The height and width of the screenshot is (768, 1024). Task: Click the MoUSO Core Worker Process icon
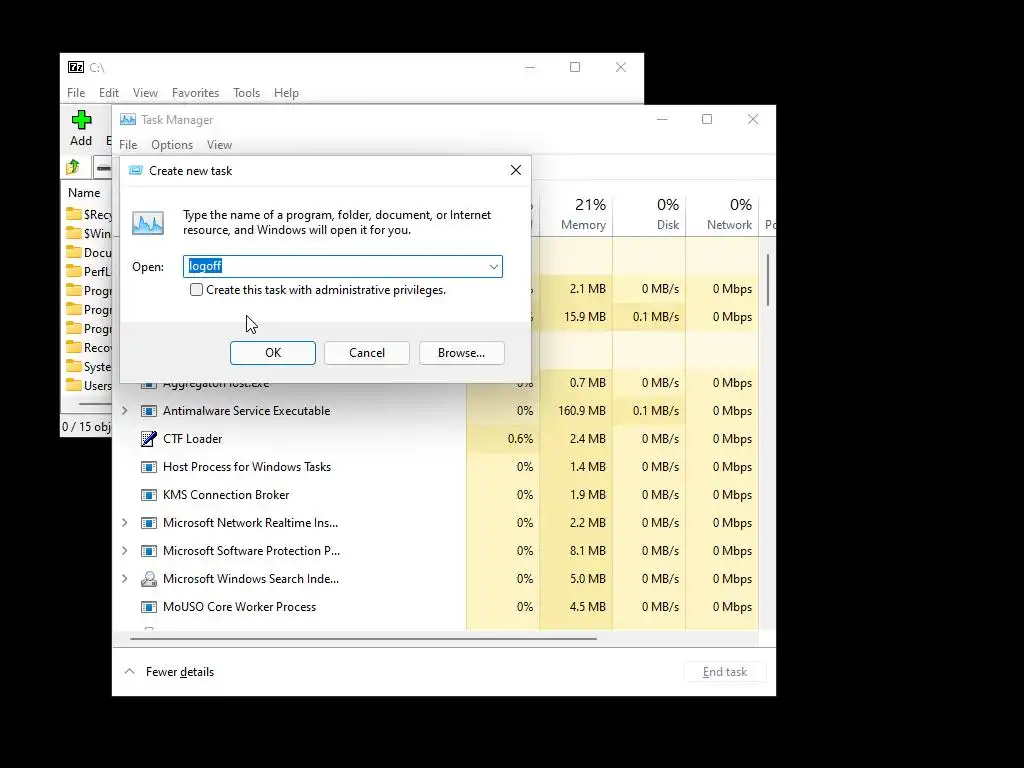(149, 607)
